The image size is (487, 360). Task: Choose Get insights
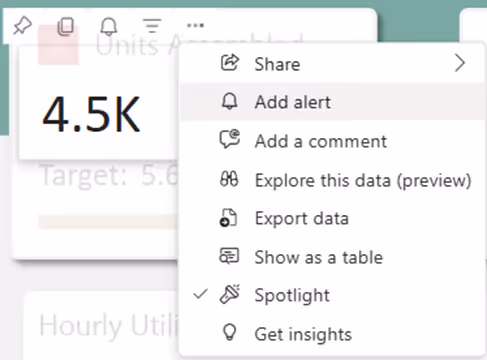click(332, 334)
